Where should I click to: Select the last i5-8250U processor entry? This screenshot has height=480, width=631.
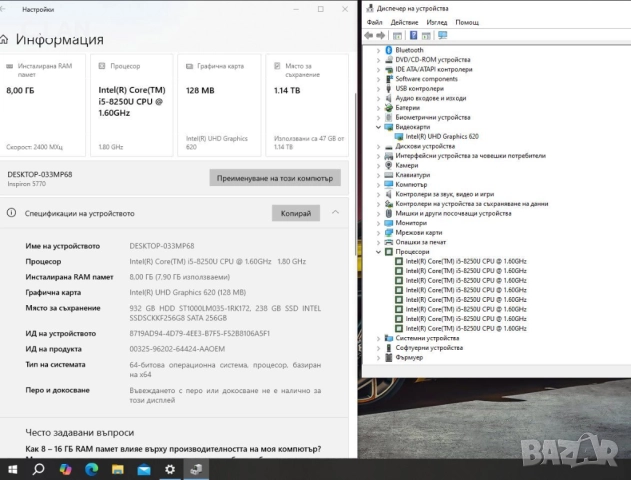466,328
